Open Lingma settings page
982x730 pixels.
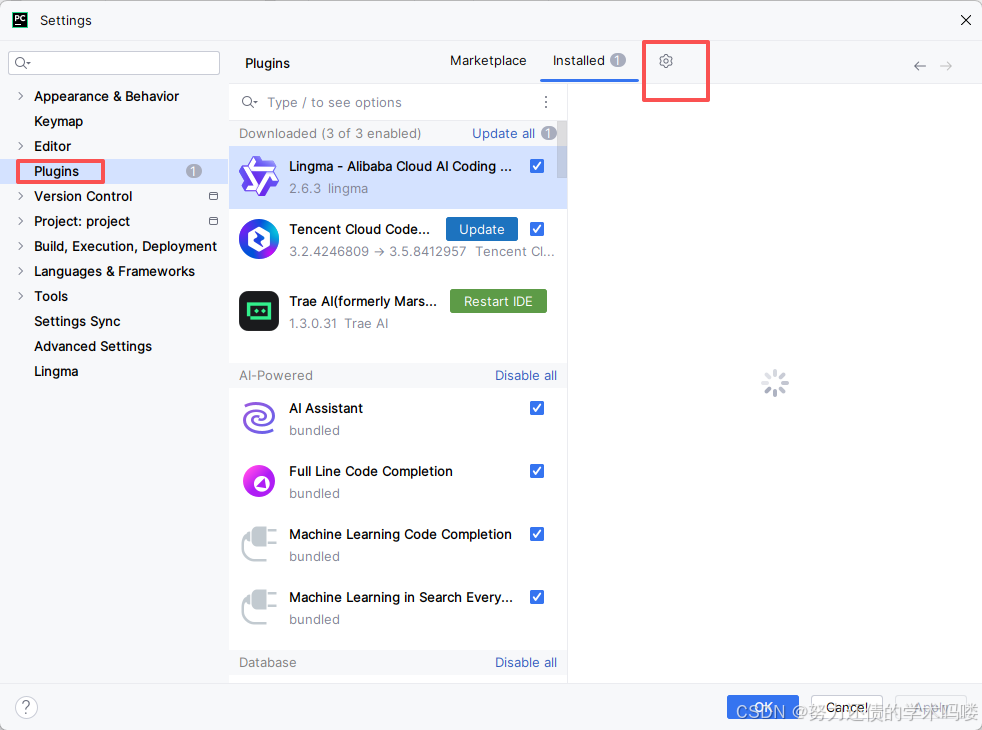(x=56, y=371)
